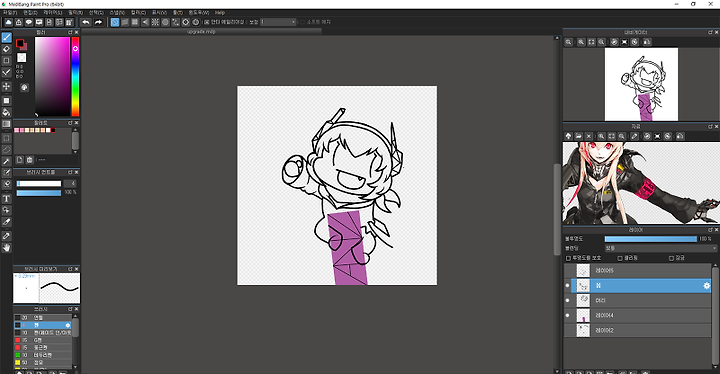Open gear settings on the selected layer
Image resolution: width=720 pixels, height=374 pixels.
tap(706, 286)
